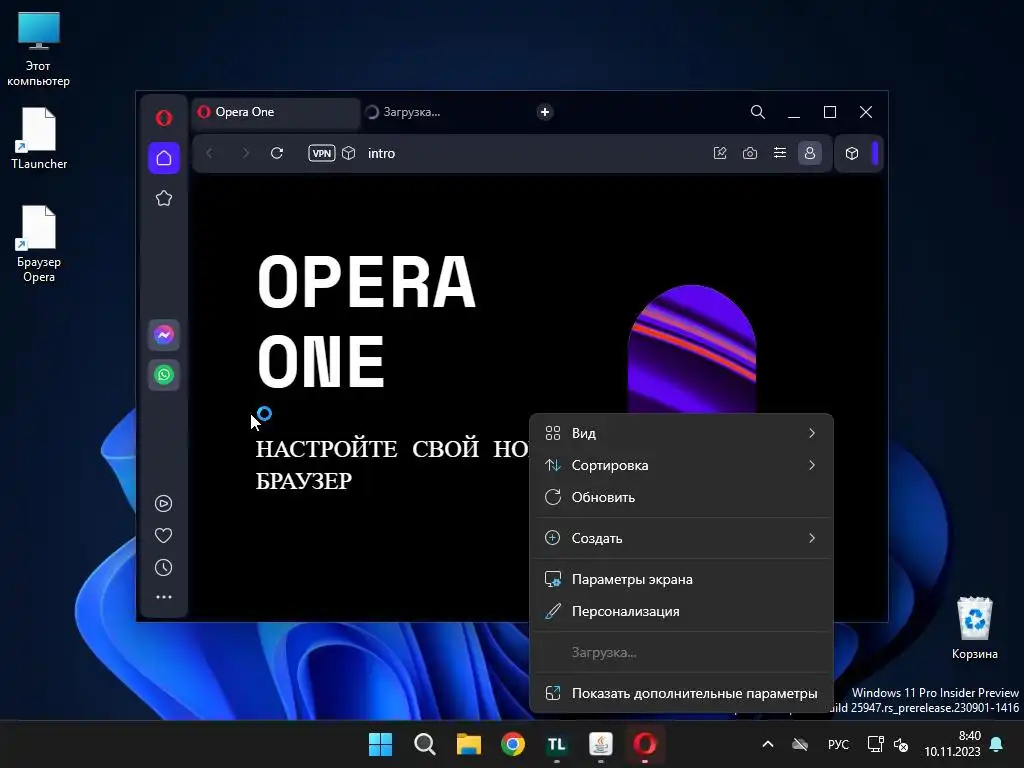The height and width of the screenshot is (768, 1024).
Task: Switch input language РУС
Action: (839, 744)
